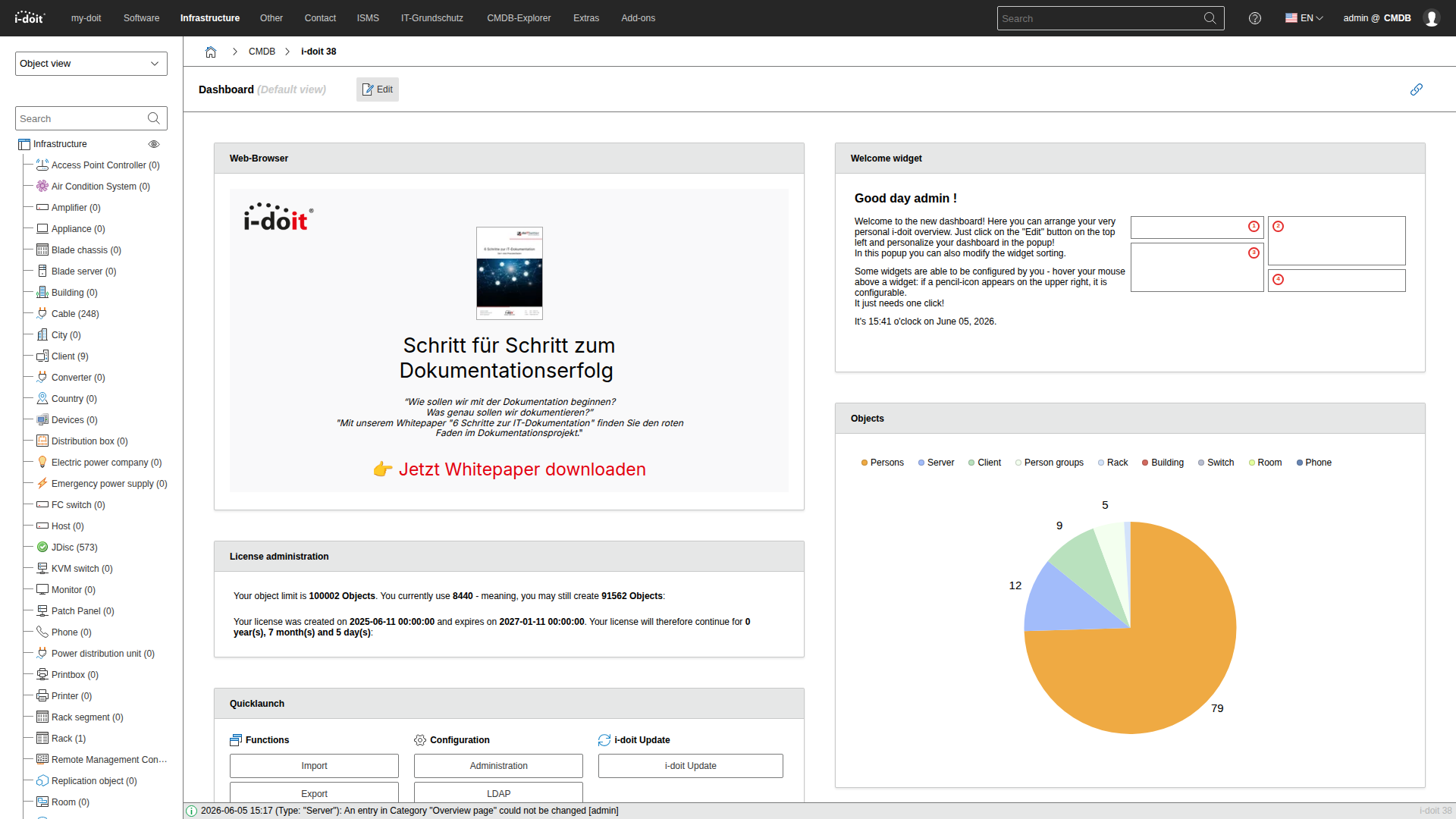Select the Country person-pin icon
1456x819 pixels.
click(x=42, y=398)
